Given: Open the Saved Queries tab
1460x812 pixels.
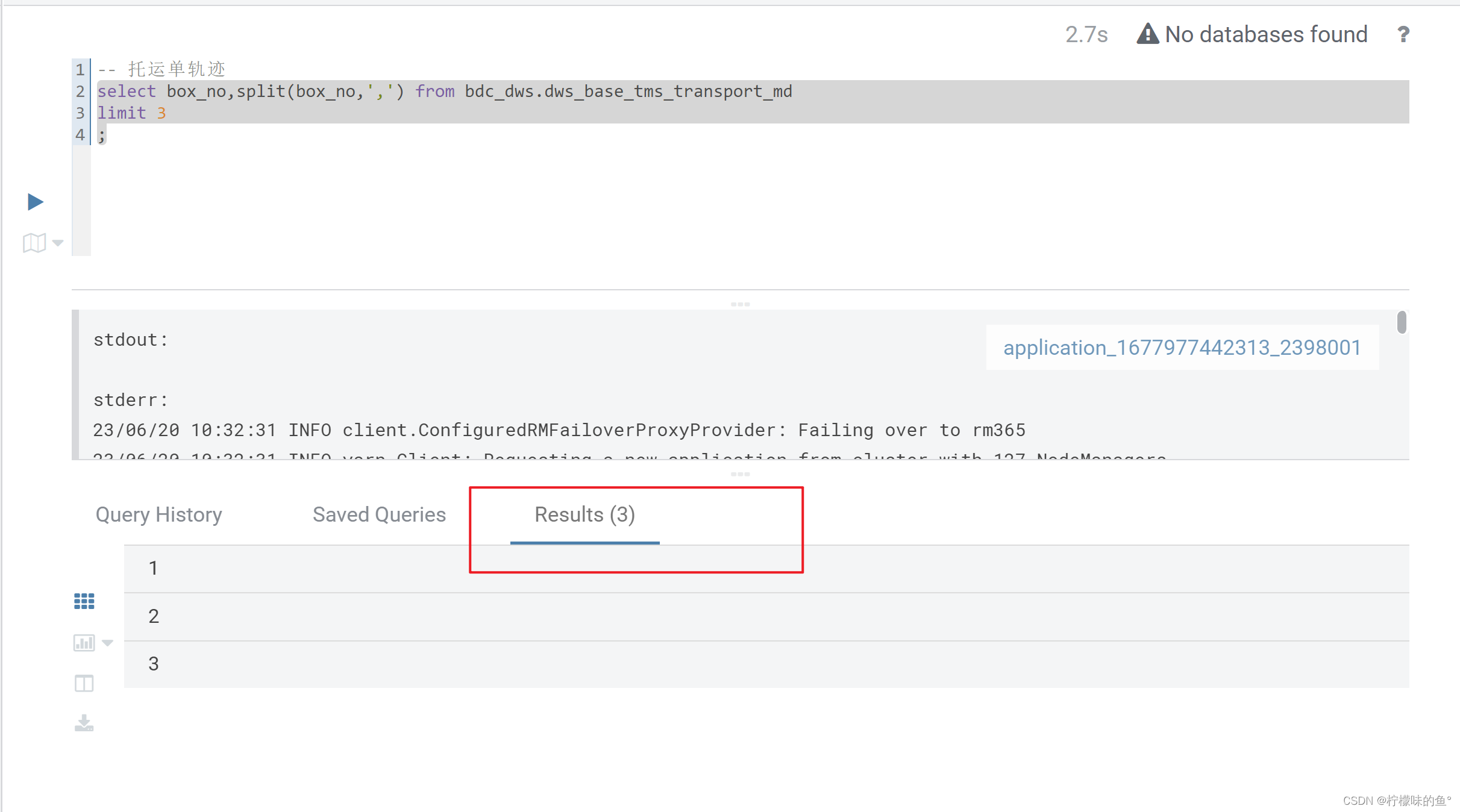Looking at the screenshot, I should pyautogui.click(x=379, y=514).
